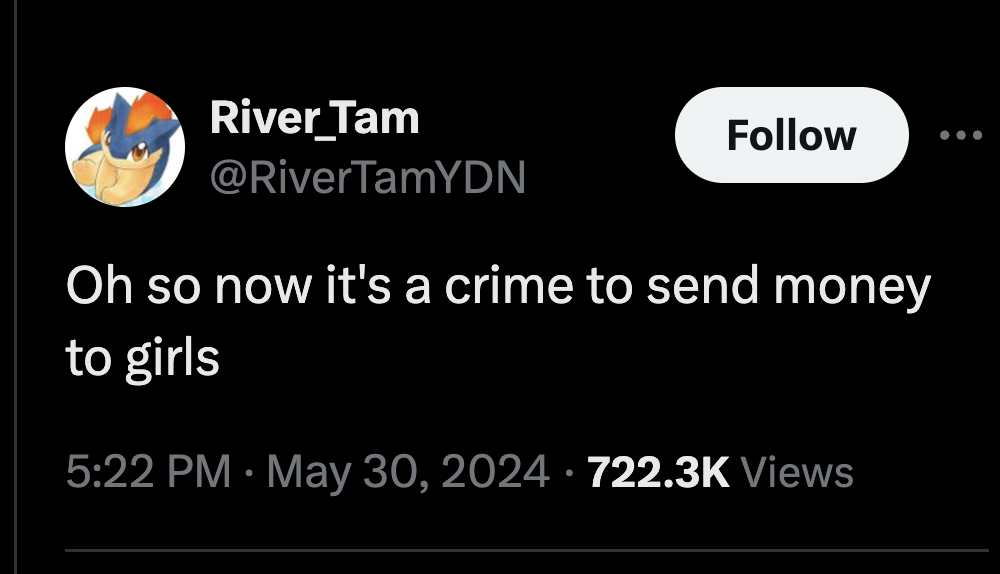Image resolution: width=1000 pixels, height=574 pixels.
Task: Click the word "crime" in the tweet
Action: point(527,288)
